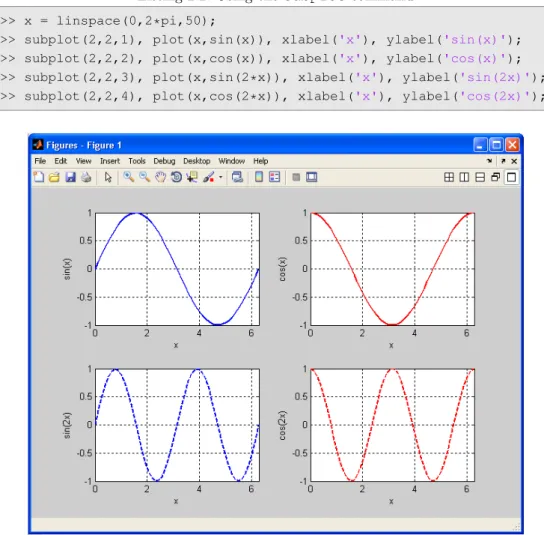Select the Rotate 3D tool
Viewport: 544px width, 535px height.
176,177
